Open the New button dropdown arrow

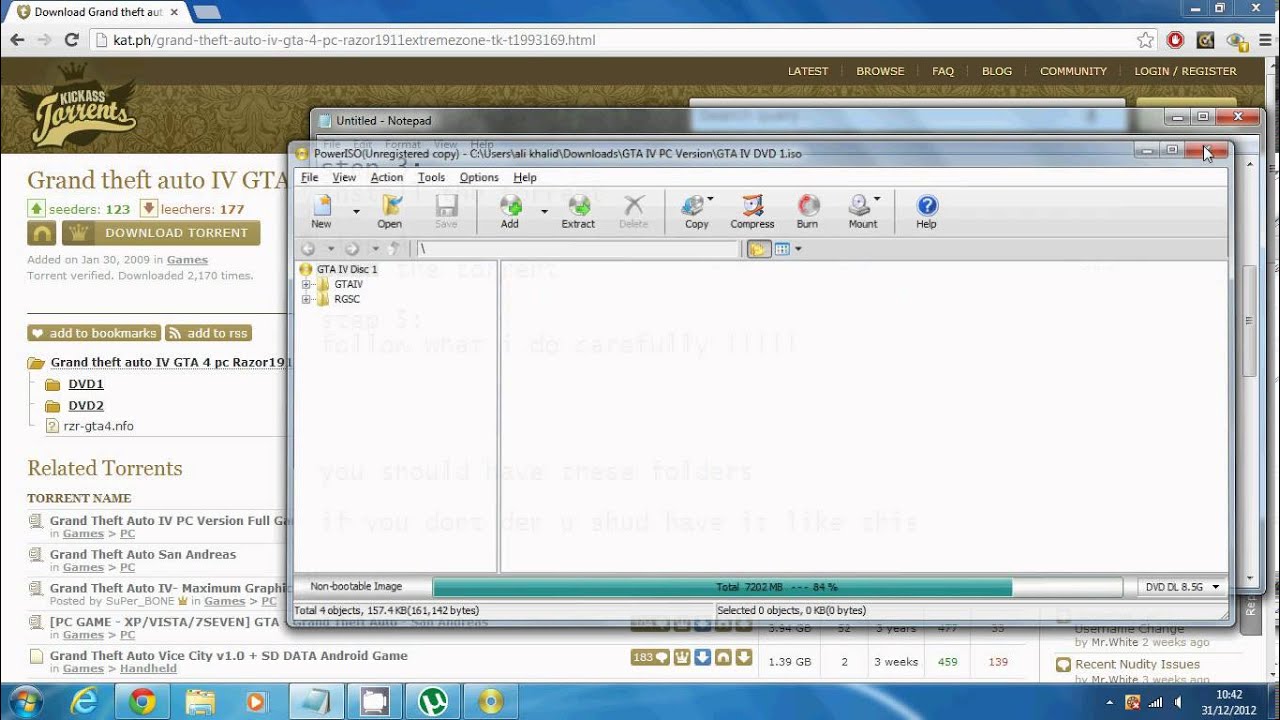point(355,211)
